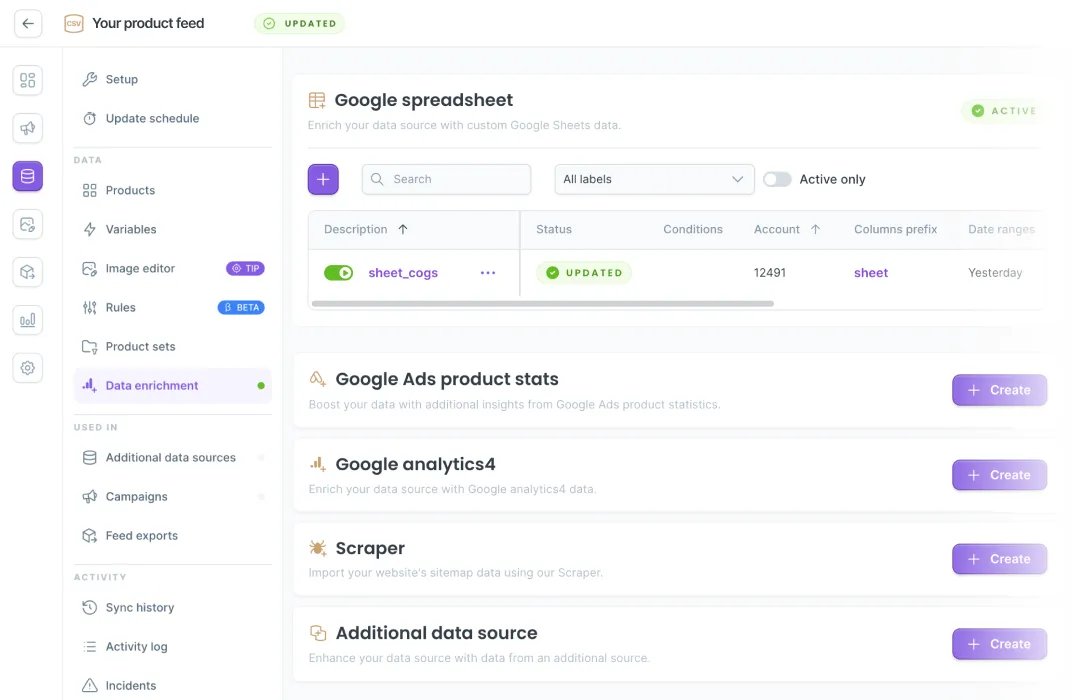Viewport: 1088px width, 700px height.
Task: Select the purple database icon in left rail
Action: [28, 176]
